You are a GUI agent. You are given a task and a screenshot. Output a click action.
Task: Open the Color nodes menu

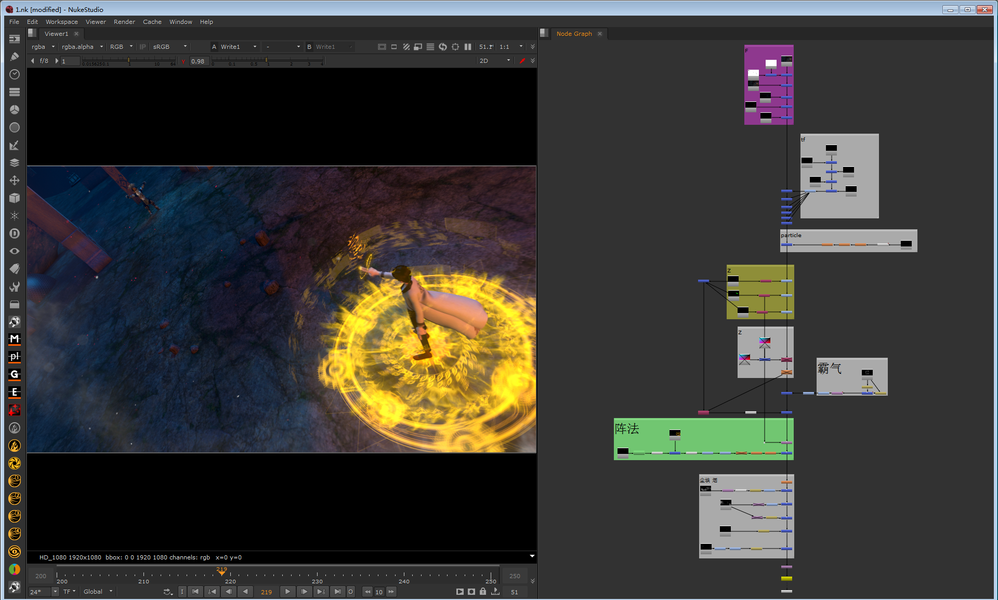coord(14,109)
